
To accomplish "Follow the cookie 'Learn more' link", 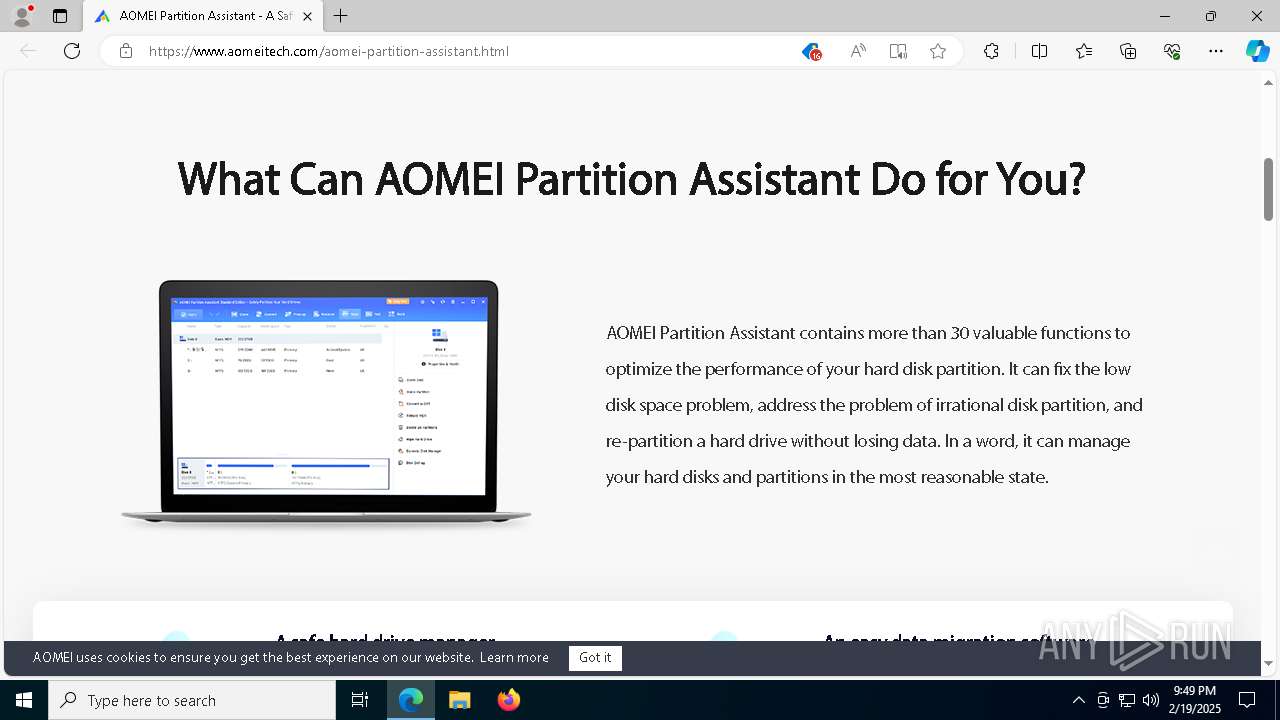I will click(514, 658).
